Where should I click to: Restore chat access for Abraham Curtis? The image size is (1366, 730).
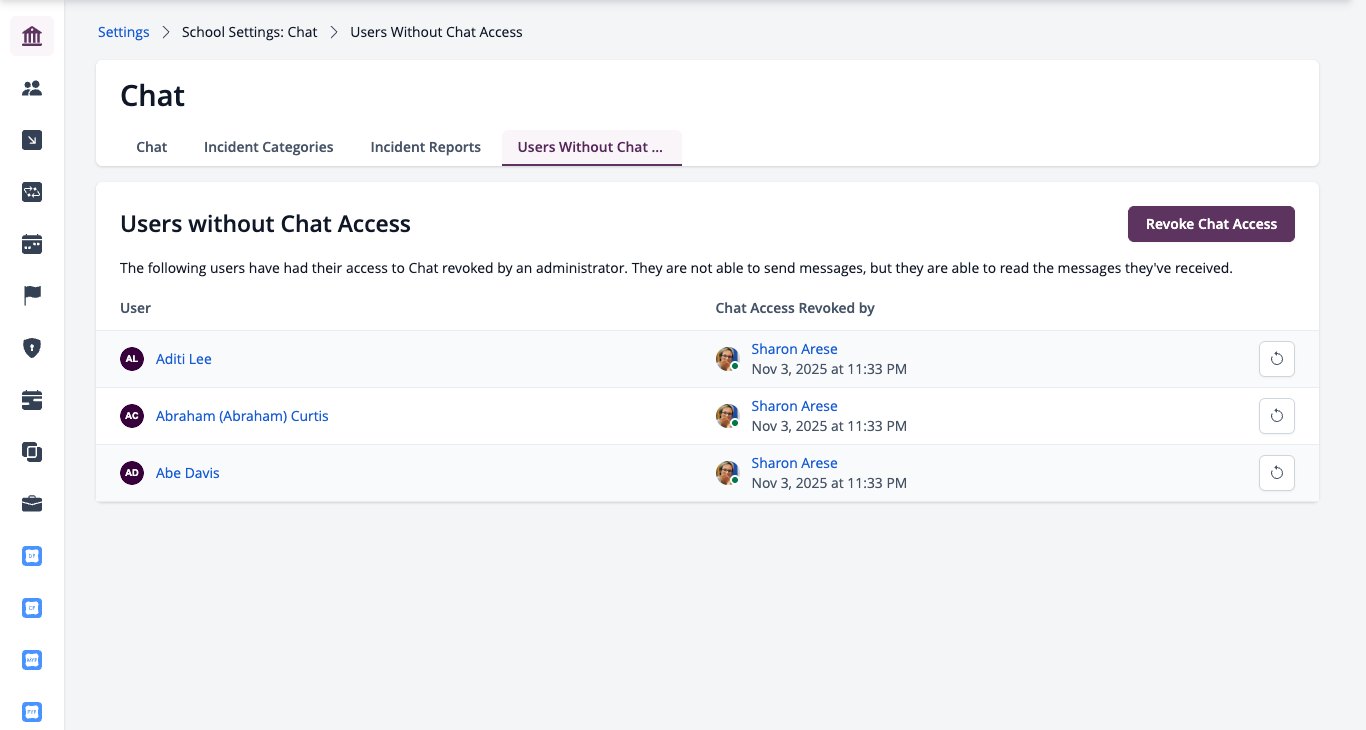(1276, 416)
